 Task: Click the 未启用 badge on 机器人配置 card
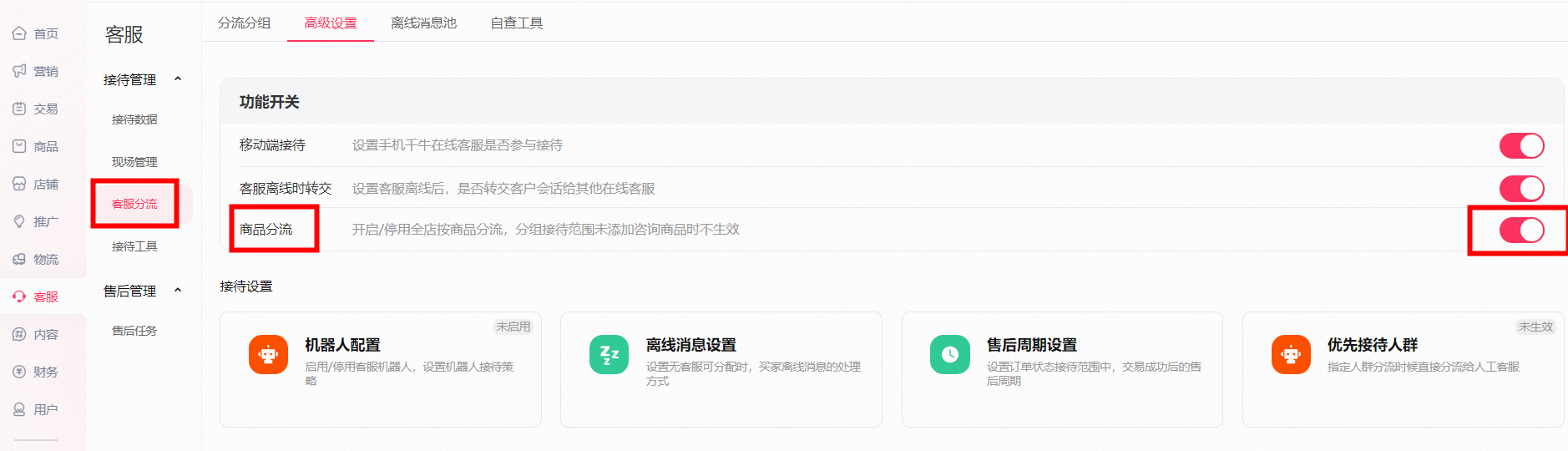513,327
